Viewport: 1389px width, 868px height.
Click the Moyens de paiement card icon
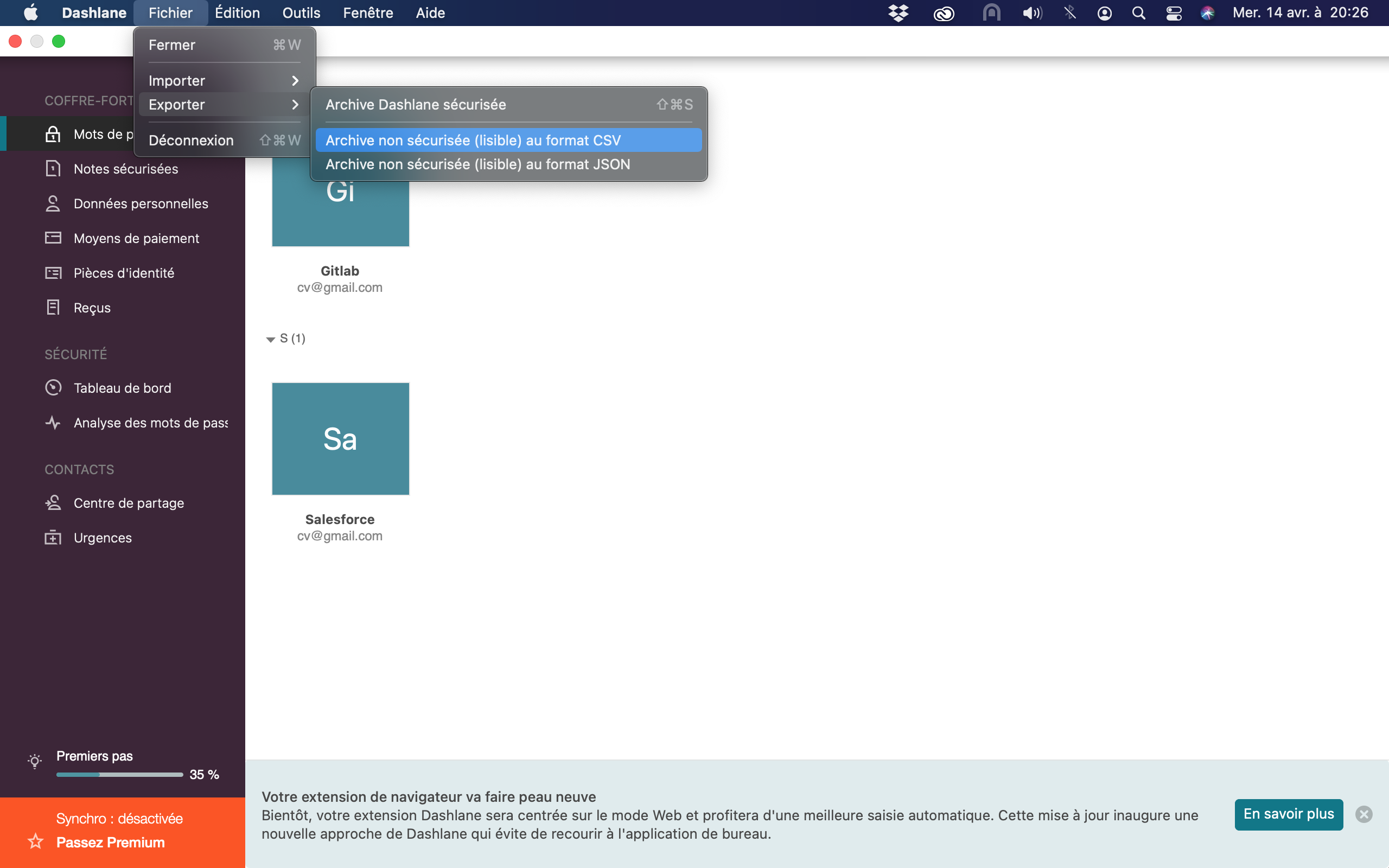coord(53,238)
